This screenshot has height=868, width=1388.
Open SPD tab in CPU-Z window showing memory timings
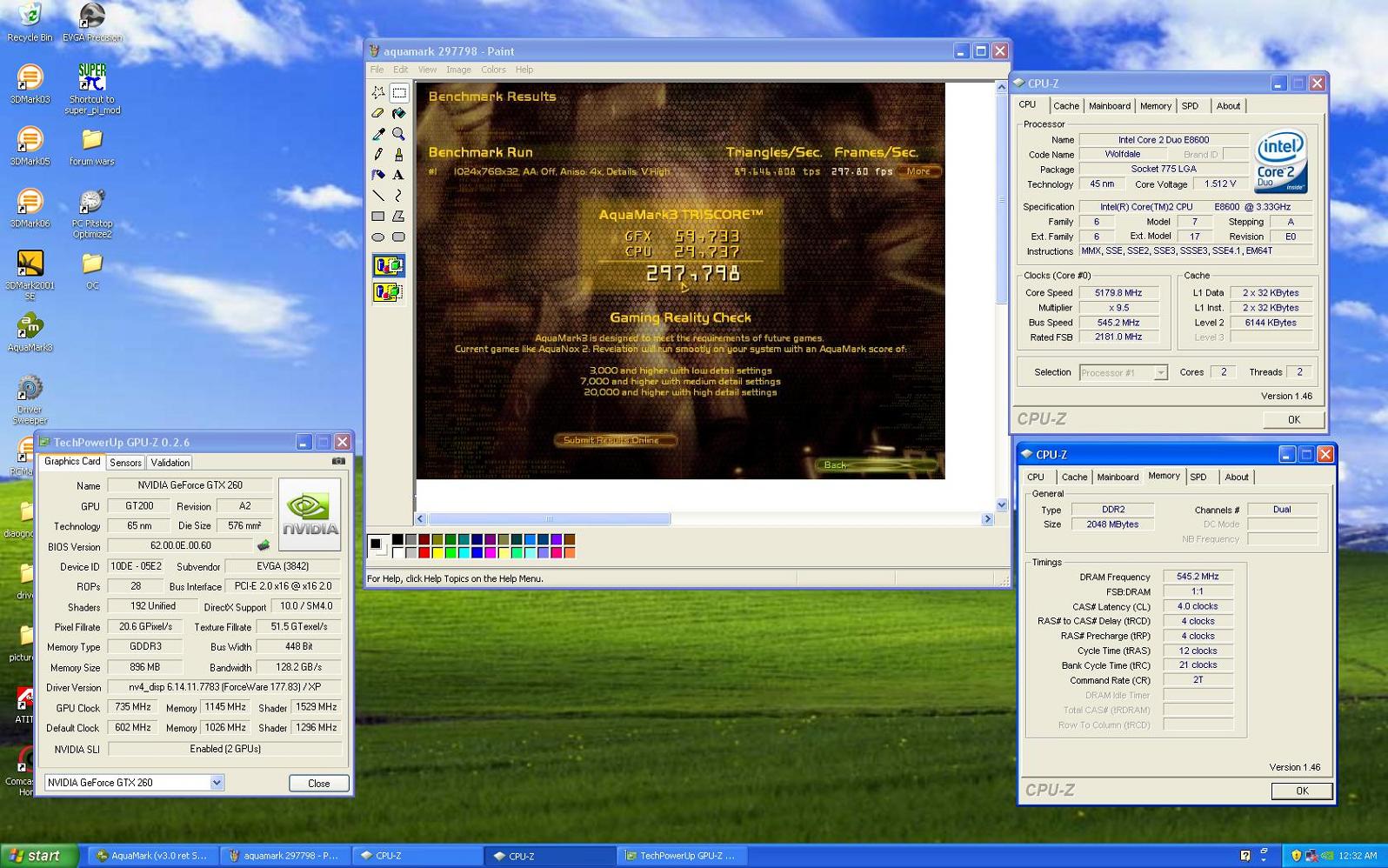tap(1198, 477)
